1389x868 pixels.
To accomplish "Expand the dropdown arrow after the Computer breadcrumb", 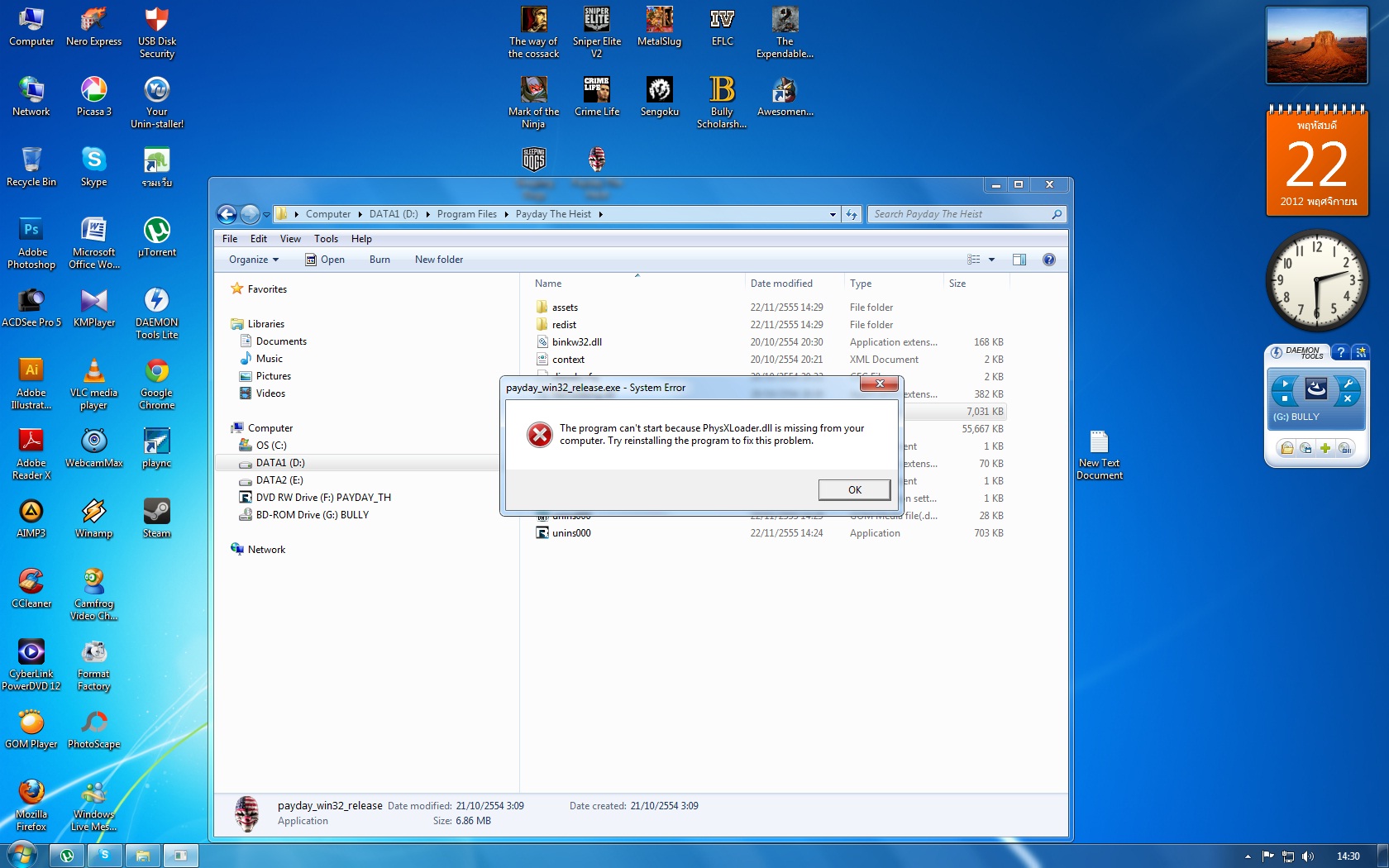I will click(x=360, y=214).
